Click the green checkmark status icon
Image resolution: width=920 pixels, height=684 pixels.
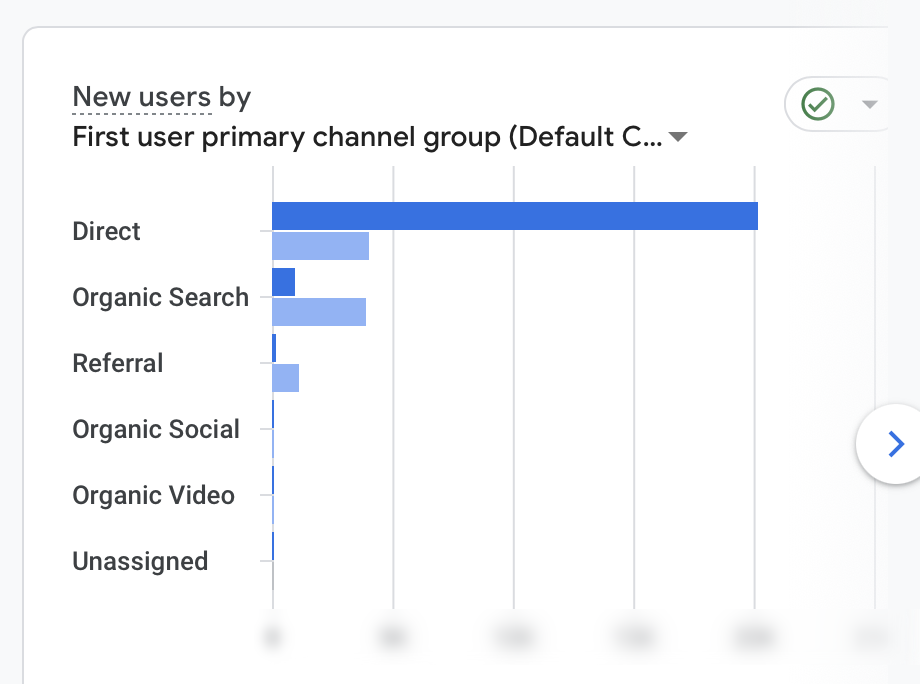pyautogui.click(x=817, y=104)
